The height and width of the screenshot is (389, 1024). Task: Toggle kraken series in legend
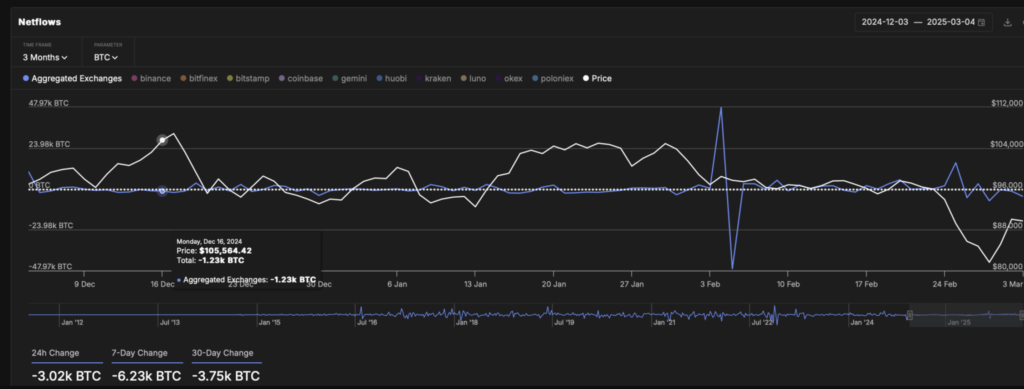tap(433, 78)
